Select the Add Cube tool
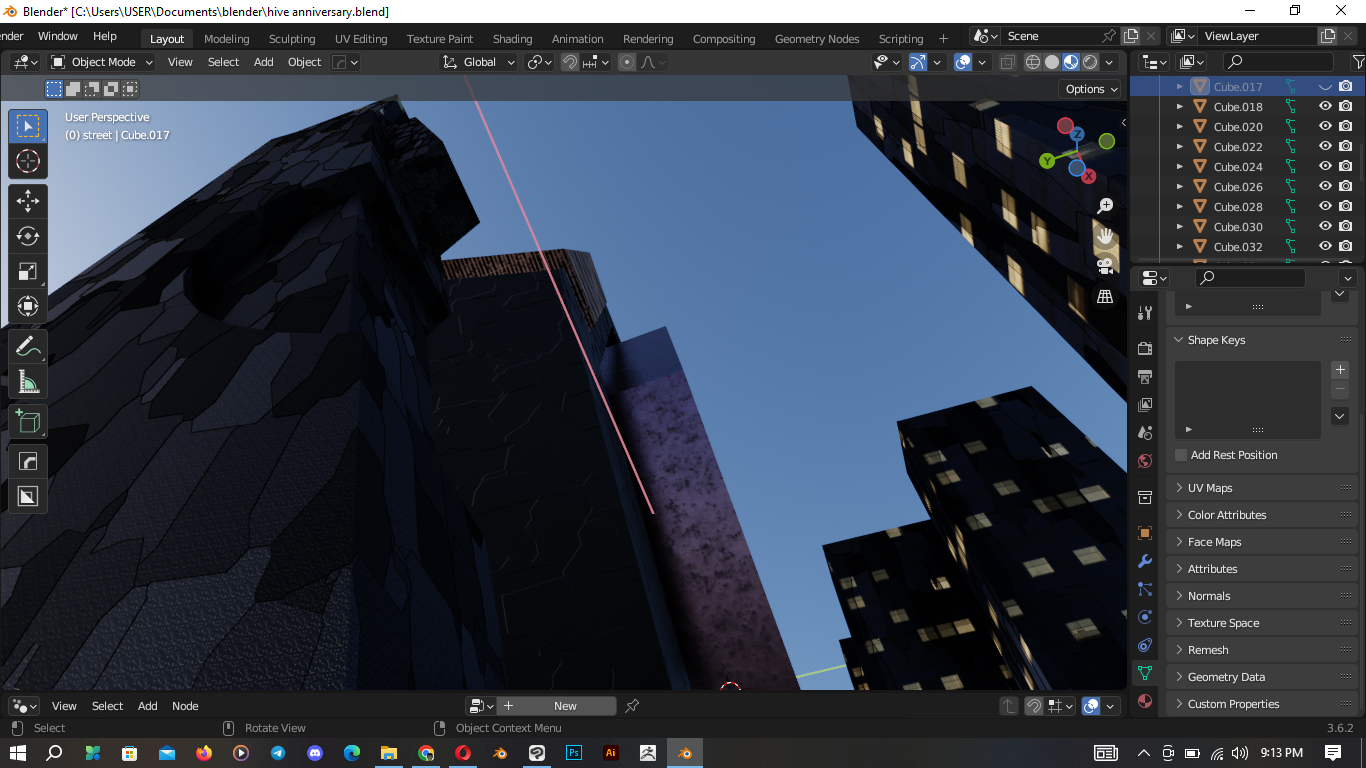The image size is (1366, 768). [x=28, y=421]
